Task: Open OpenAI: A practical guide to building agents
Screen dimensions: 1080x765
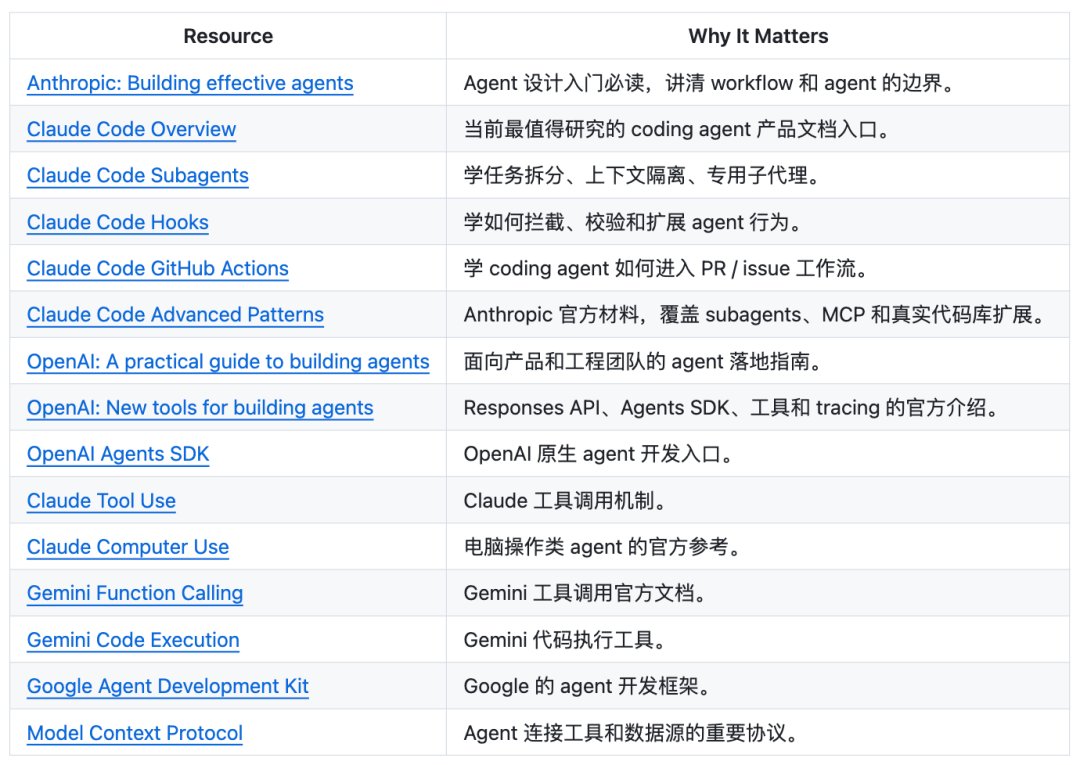Action: 228,361
